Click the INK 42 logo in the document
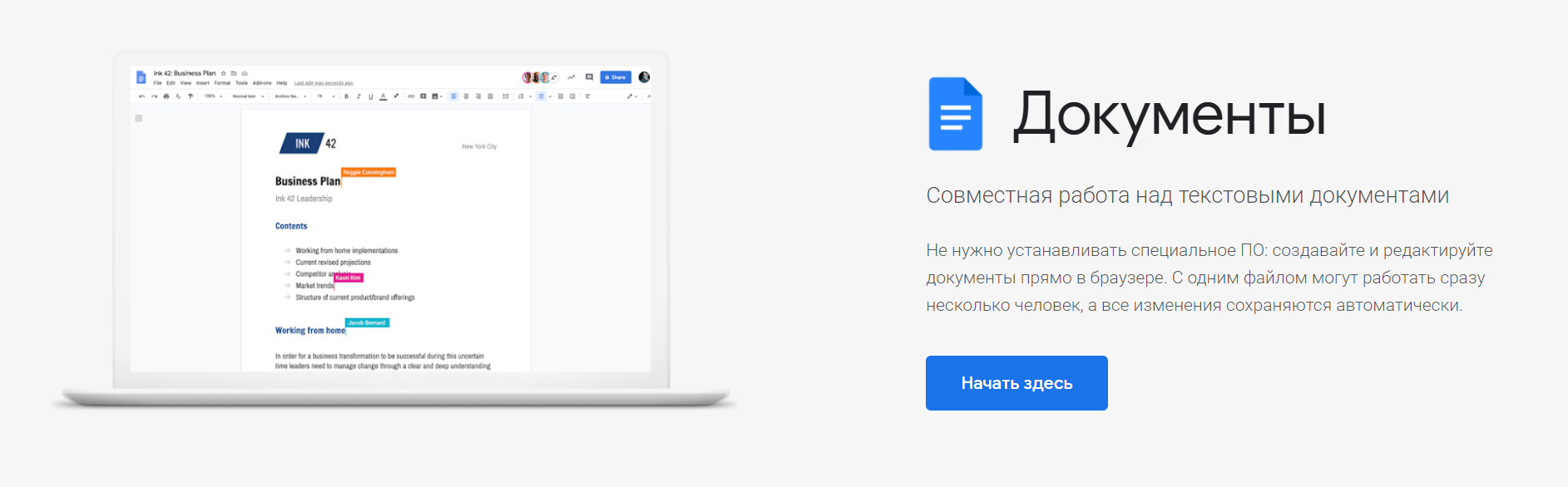The height and width of the screenshot is (487, 1568). coord(308,144)
